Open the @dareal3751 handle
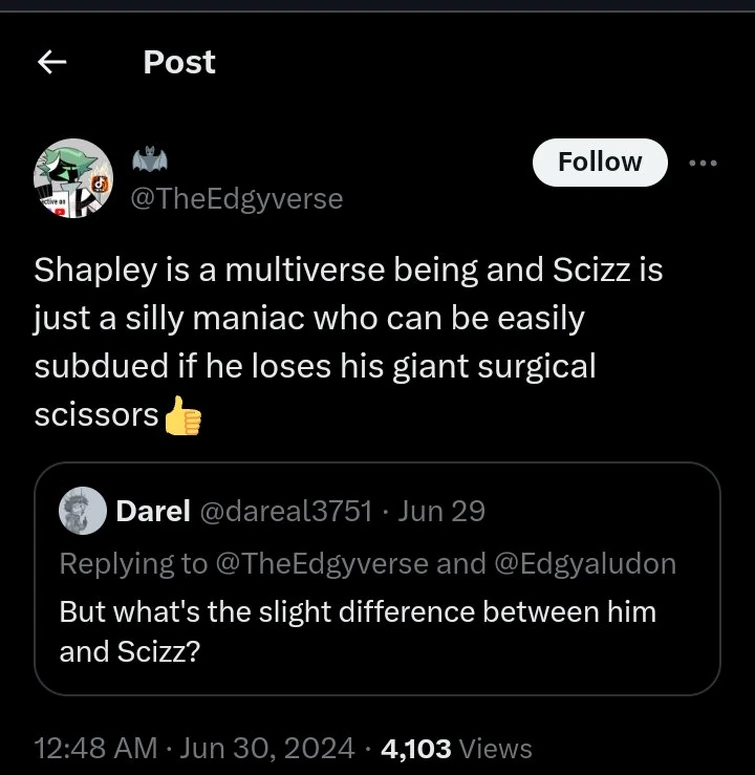Viewport: 755px width, 775px height. coord(285,511)
